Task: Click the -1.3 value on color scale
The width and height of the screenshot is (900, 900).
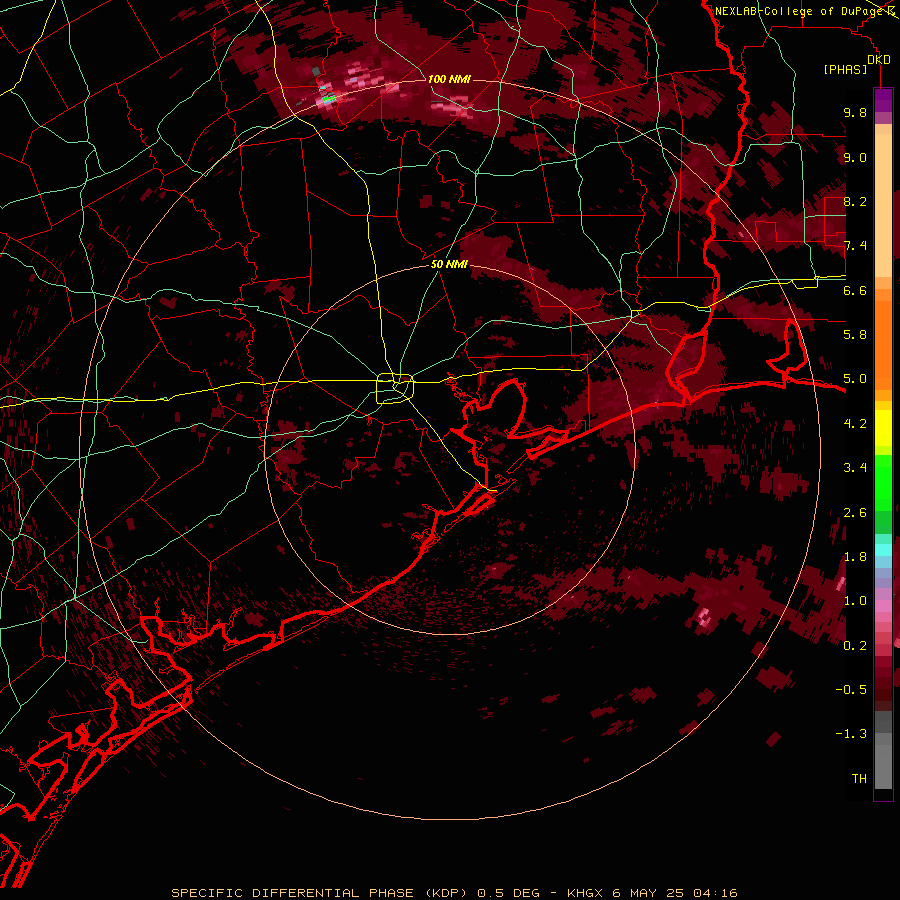Action: (x=851, y=734)
